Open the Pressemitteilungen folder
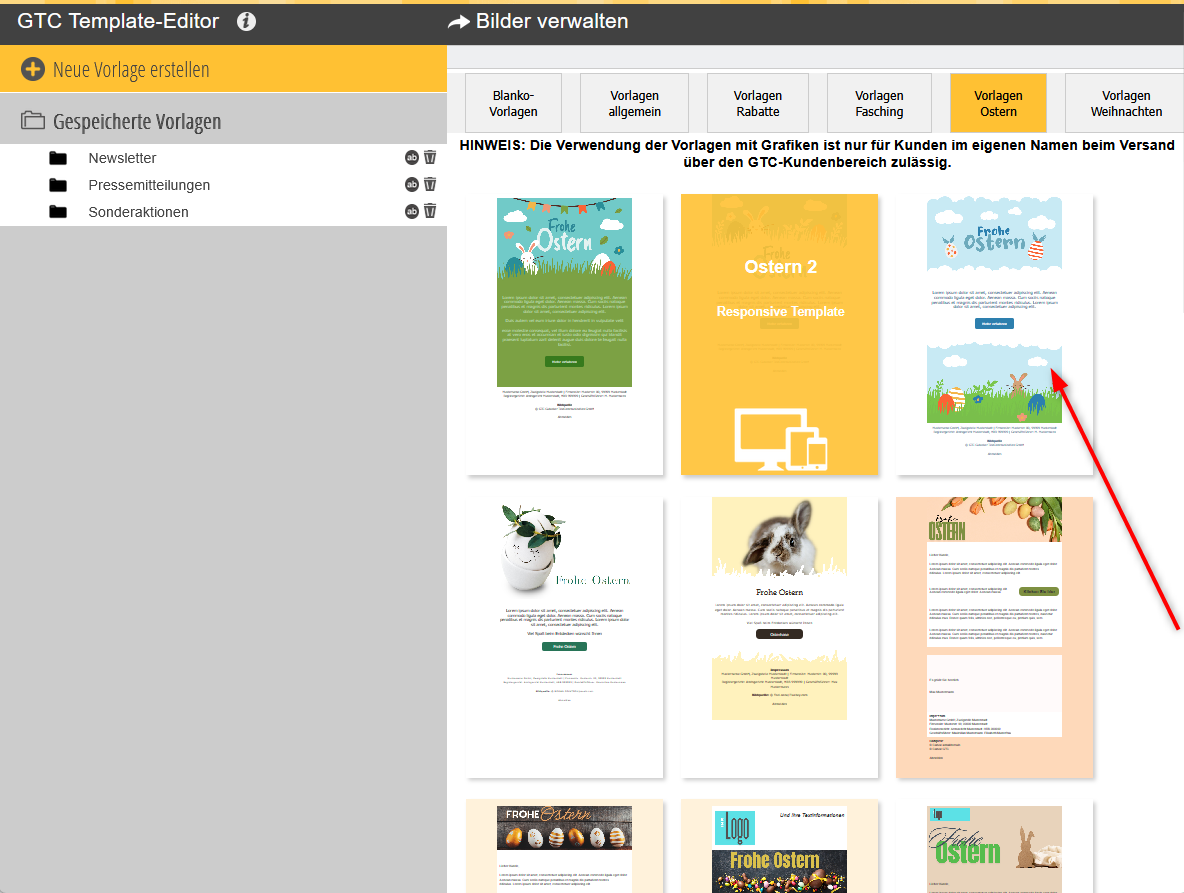This screenshot has height=893, width=1184. 148,185
